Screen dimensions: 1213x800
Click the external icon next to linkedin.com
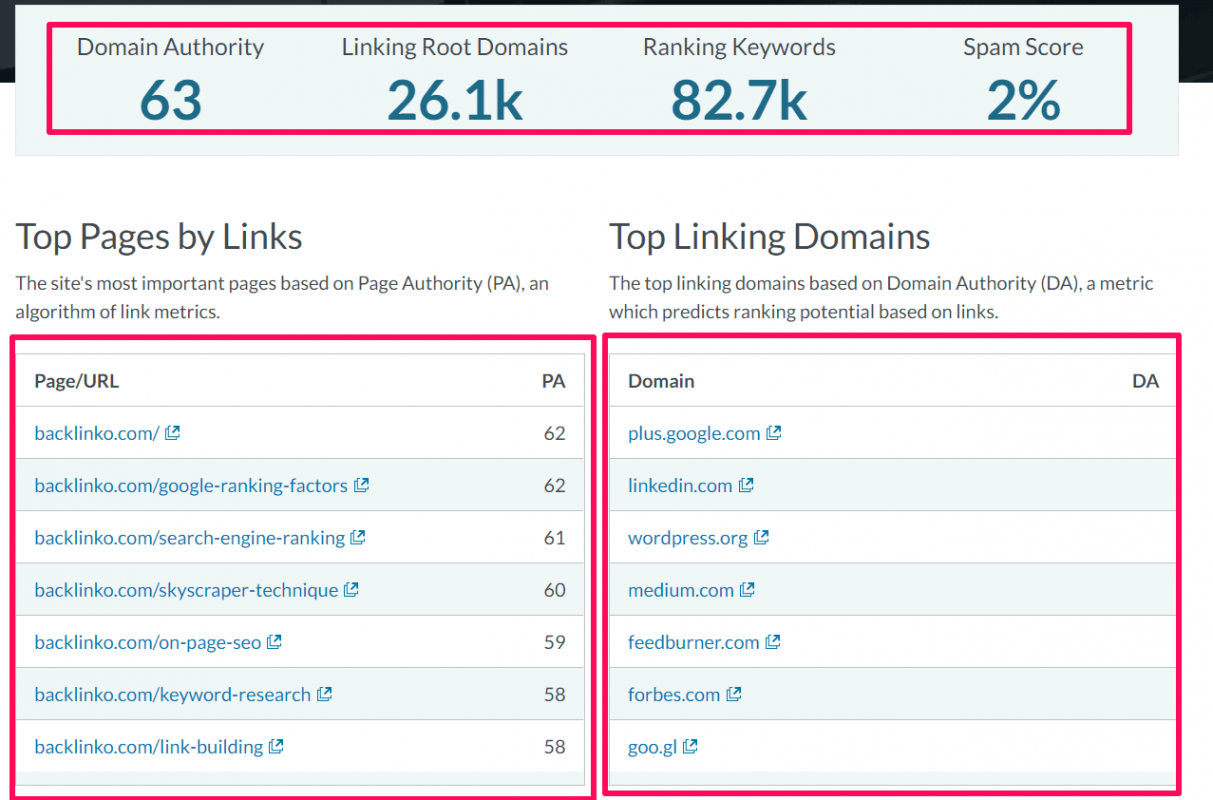pyautogui.click(x=746, y=485)
